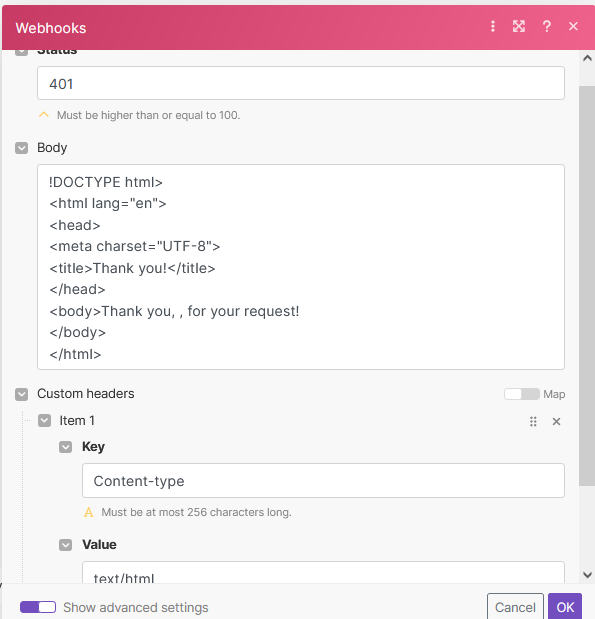Click the drag handle dots for Item 1
595x619 pixels.
click(x=533, y=422)
